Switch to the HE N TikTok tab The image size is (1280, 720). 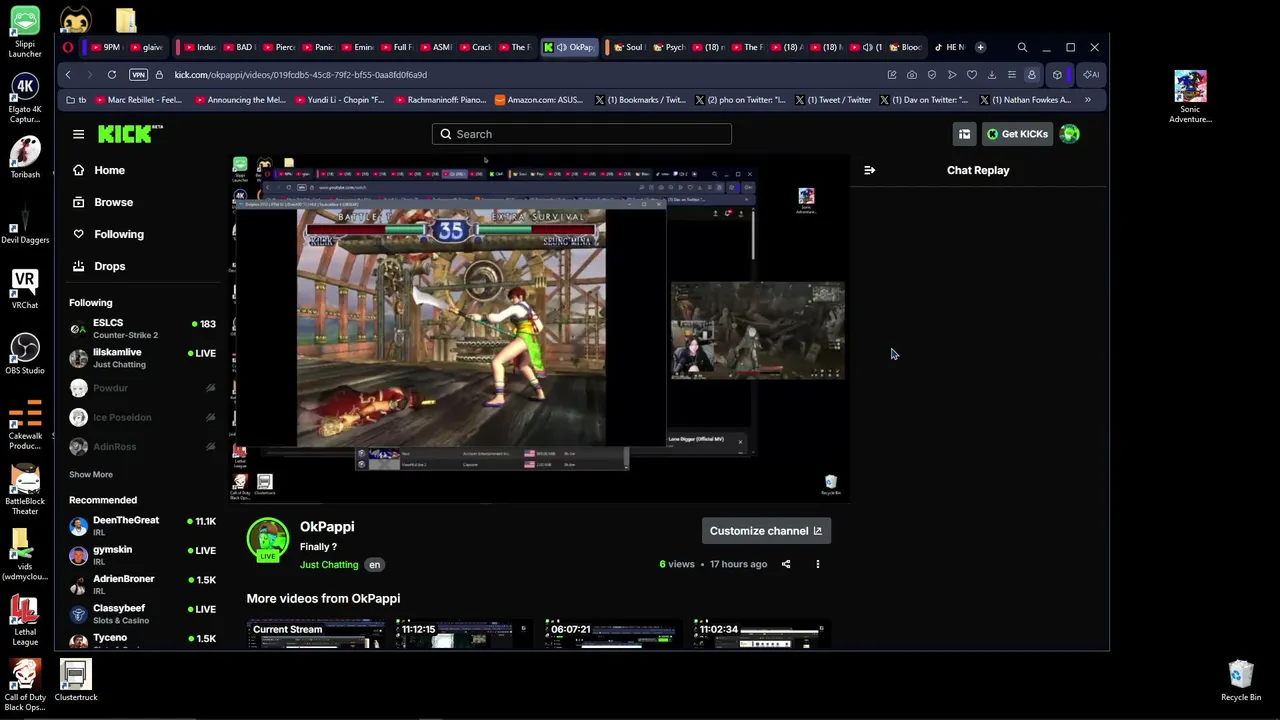point(949,47)
